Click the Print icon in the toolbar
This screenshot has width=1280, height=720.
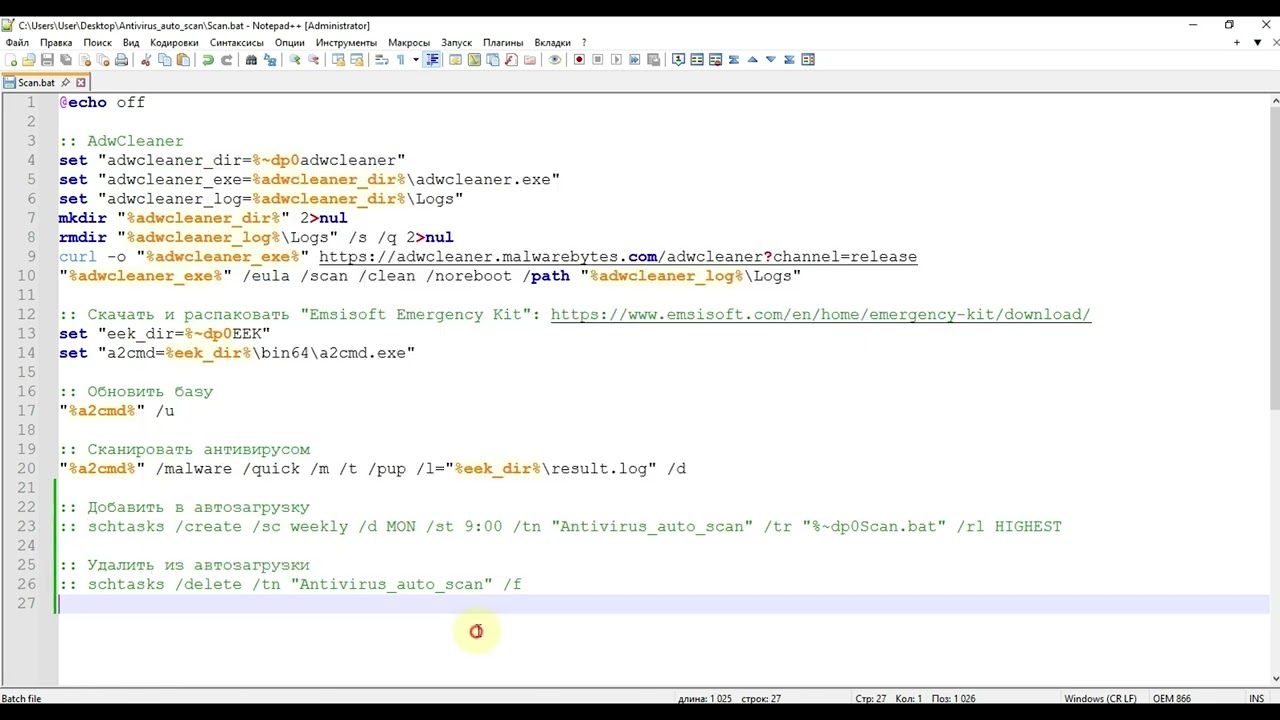tap(121, 60)
